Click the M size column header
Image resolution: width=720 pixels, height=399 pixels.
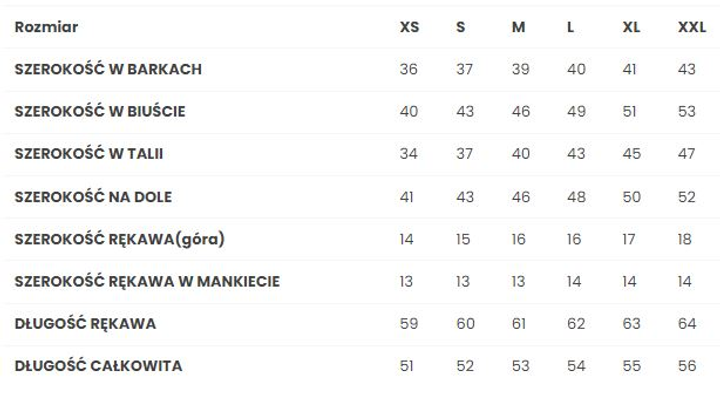(518, 27)
